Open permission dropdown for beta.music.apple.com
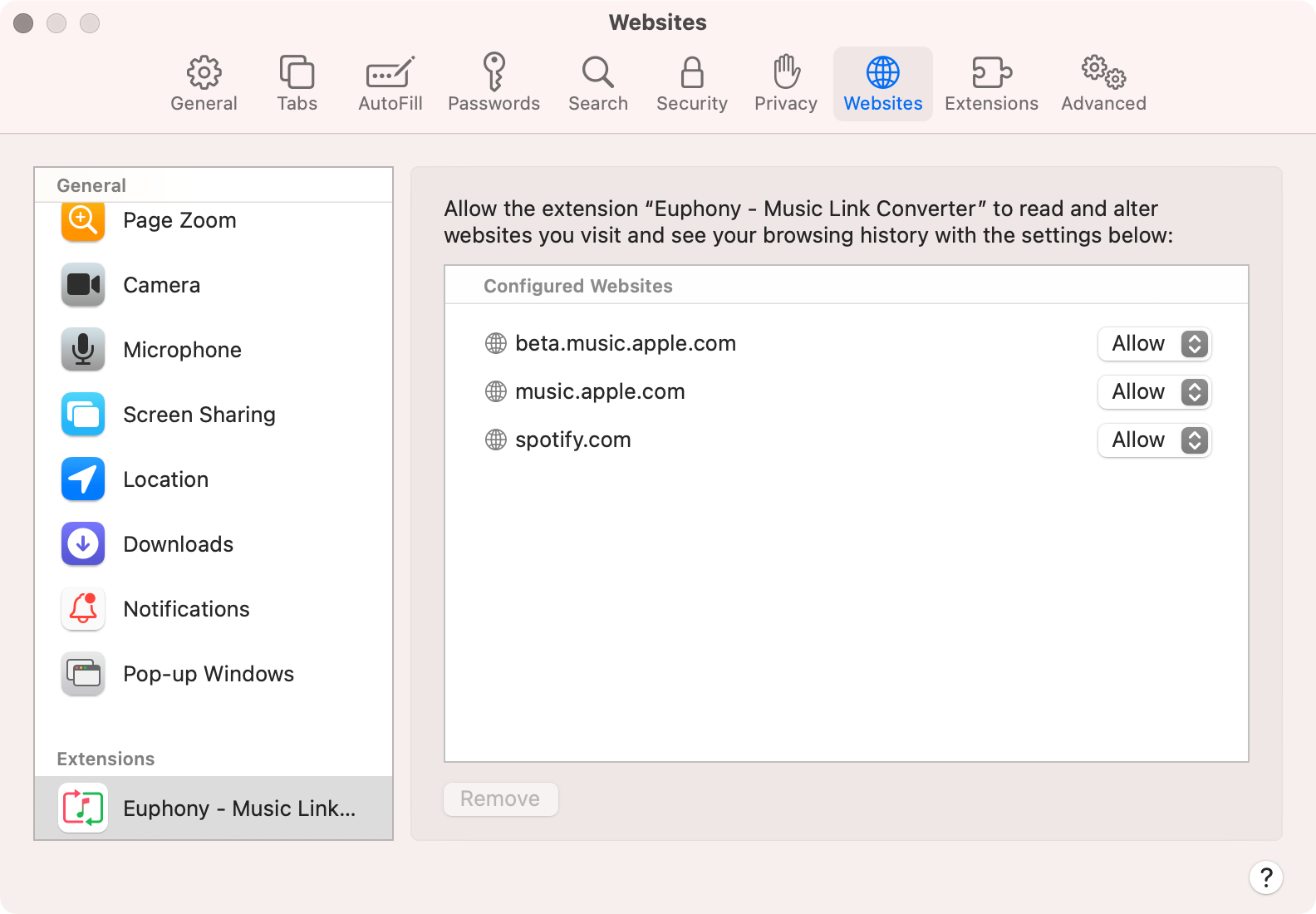 point(1154,344)
